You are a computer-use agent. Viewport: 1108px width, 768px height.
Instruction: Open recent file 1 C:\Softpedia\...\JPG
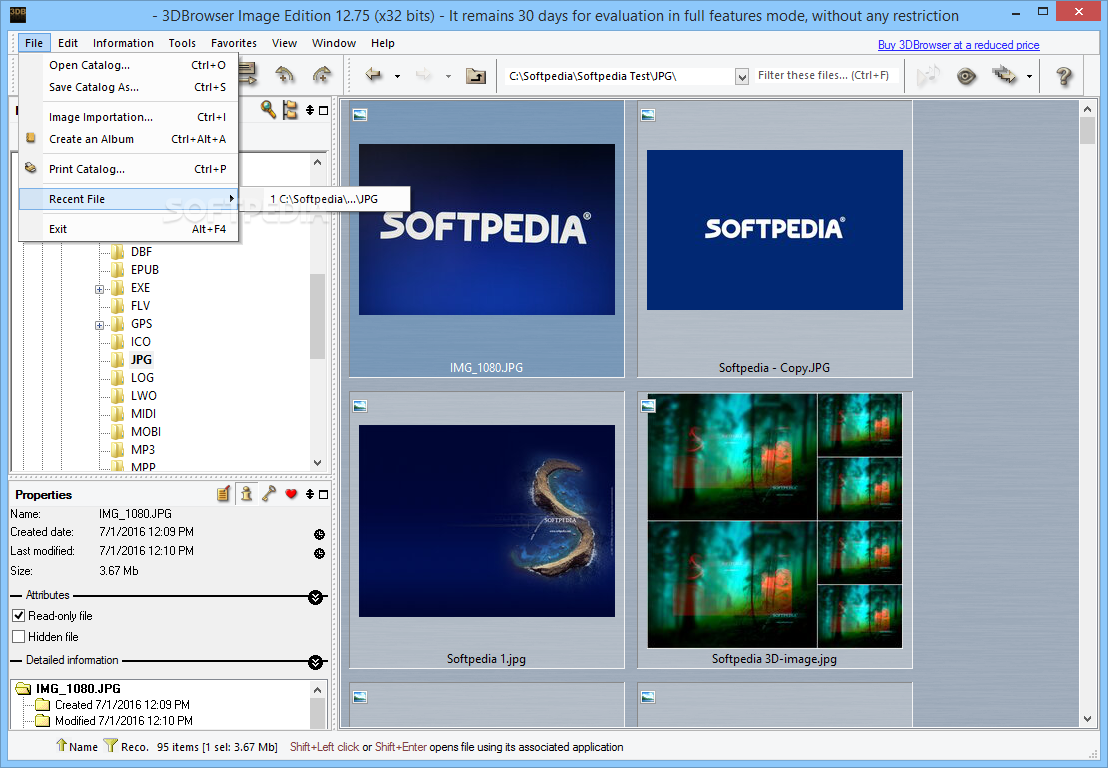[324, 199]
